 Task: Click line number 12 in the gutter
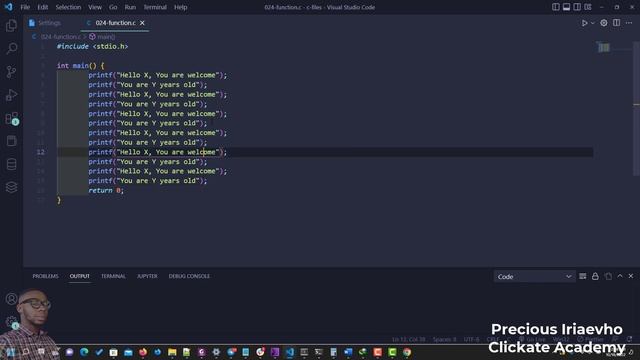tap(40, 152)
